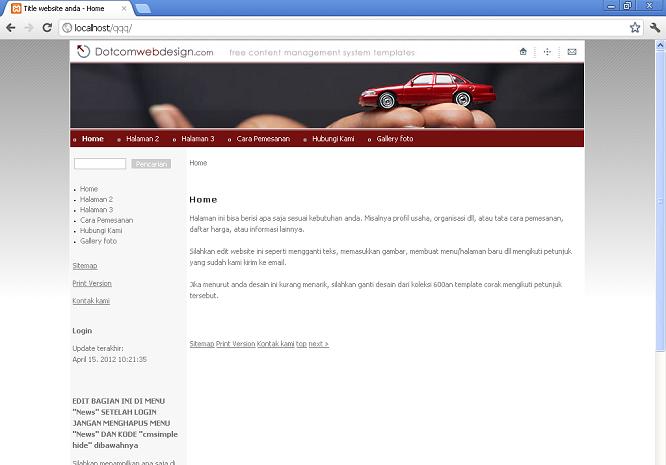Open Cara Pemesanan in red navigation bar
Image resolution: width=666 pixels, height=465 pixels.
pyautogui.click(x=263, y=139)
